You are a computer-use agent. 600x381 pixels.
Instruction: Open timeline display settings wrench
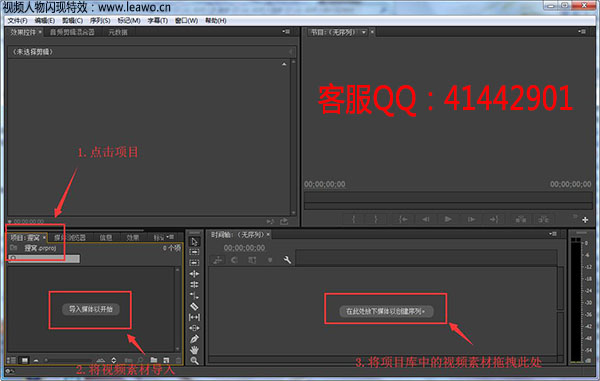(x=287, y=260)
